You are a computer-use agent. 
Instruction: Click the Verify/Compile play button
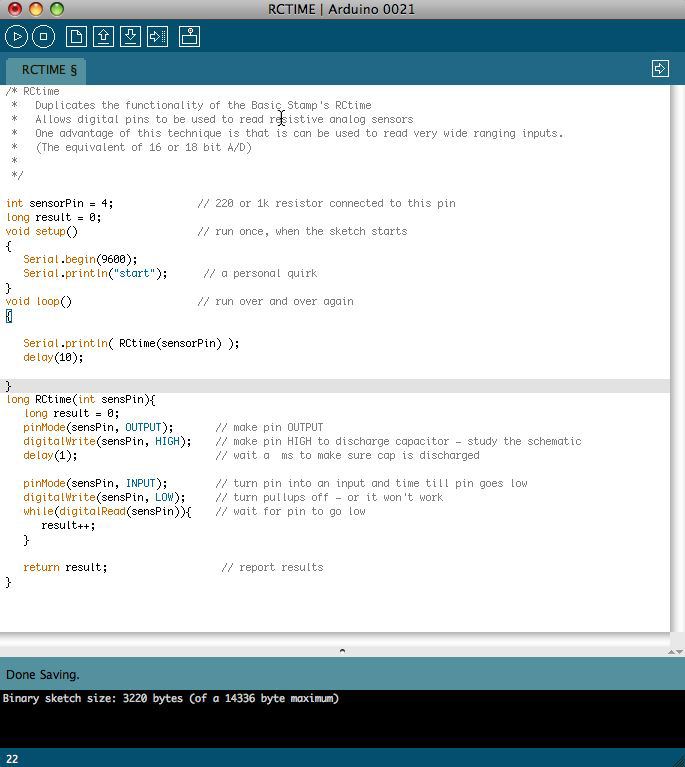(16, 37)
